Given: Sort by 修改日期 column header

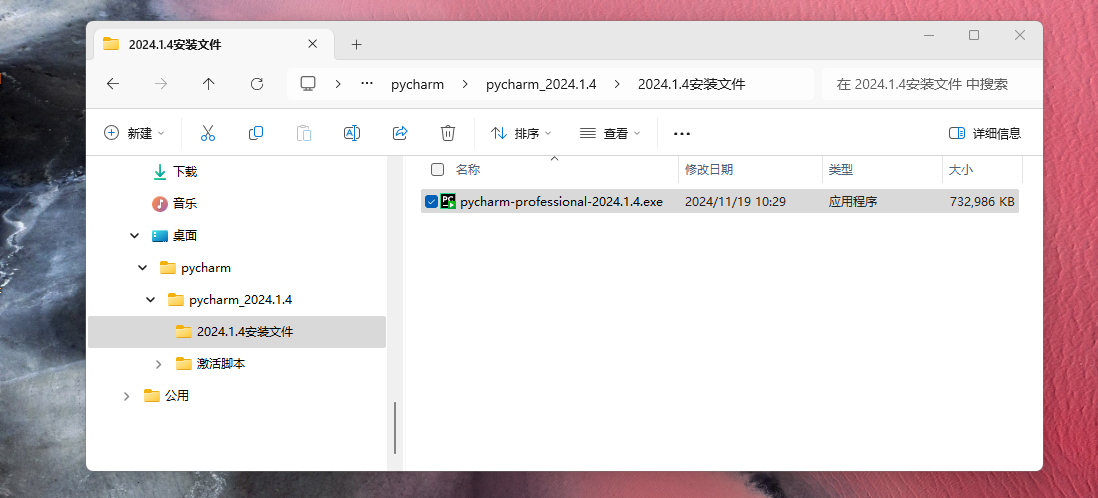Looking at the screenshot, I should coord(709,170).
